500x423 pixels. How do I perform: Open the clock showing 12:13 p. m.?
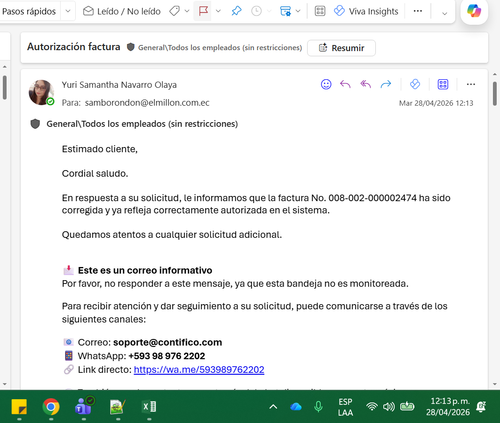(448, 407)
